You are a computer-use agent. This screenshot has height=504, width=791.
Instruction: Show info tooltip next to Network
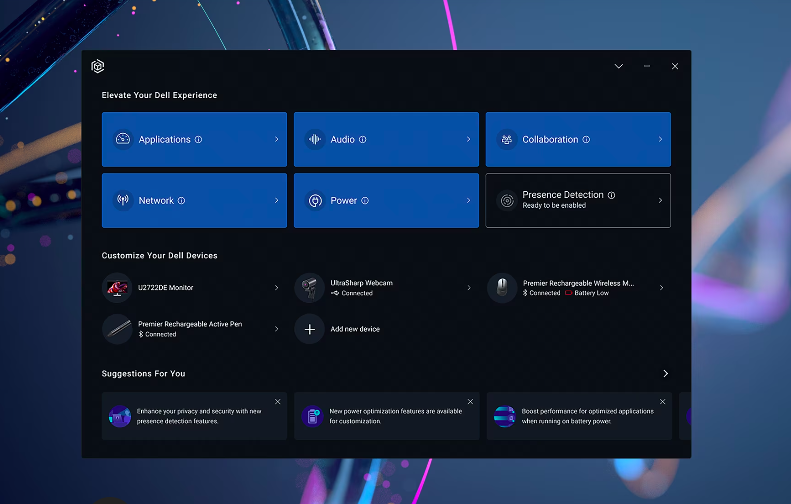[182, 201]
